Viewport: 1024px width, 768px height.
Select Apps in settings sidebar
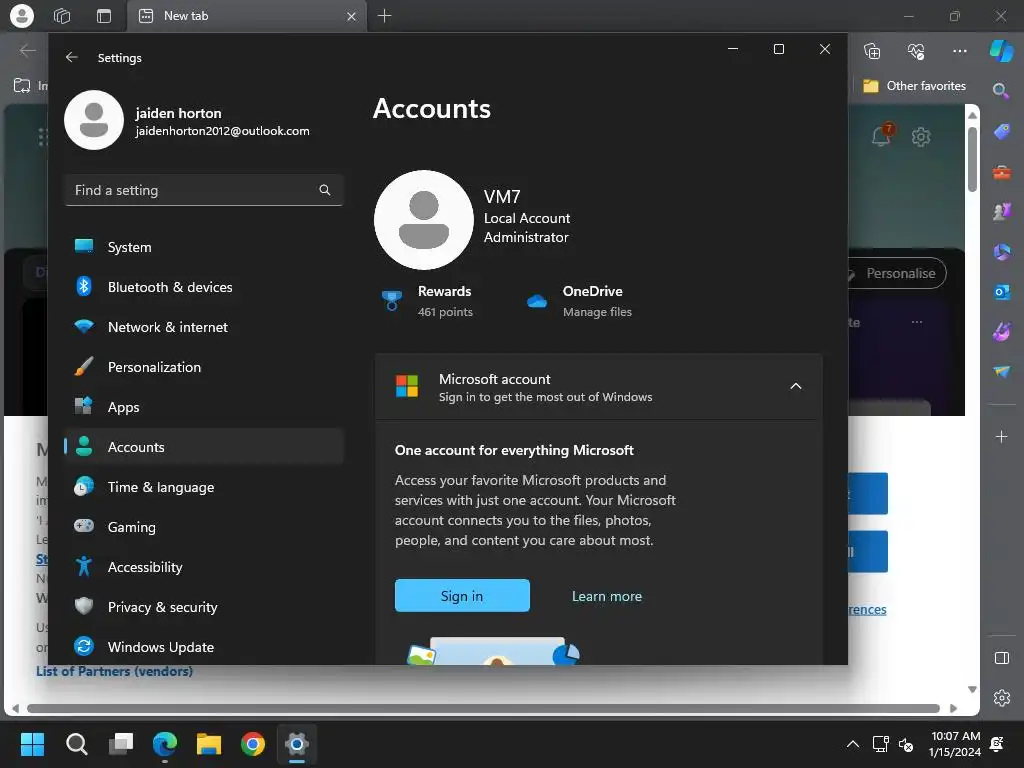pyautogui.click(x=204, y=407)
